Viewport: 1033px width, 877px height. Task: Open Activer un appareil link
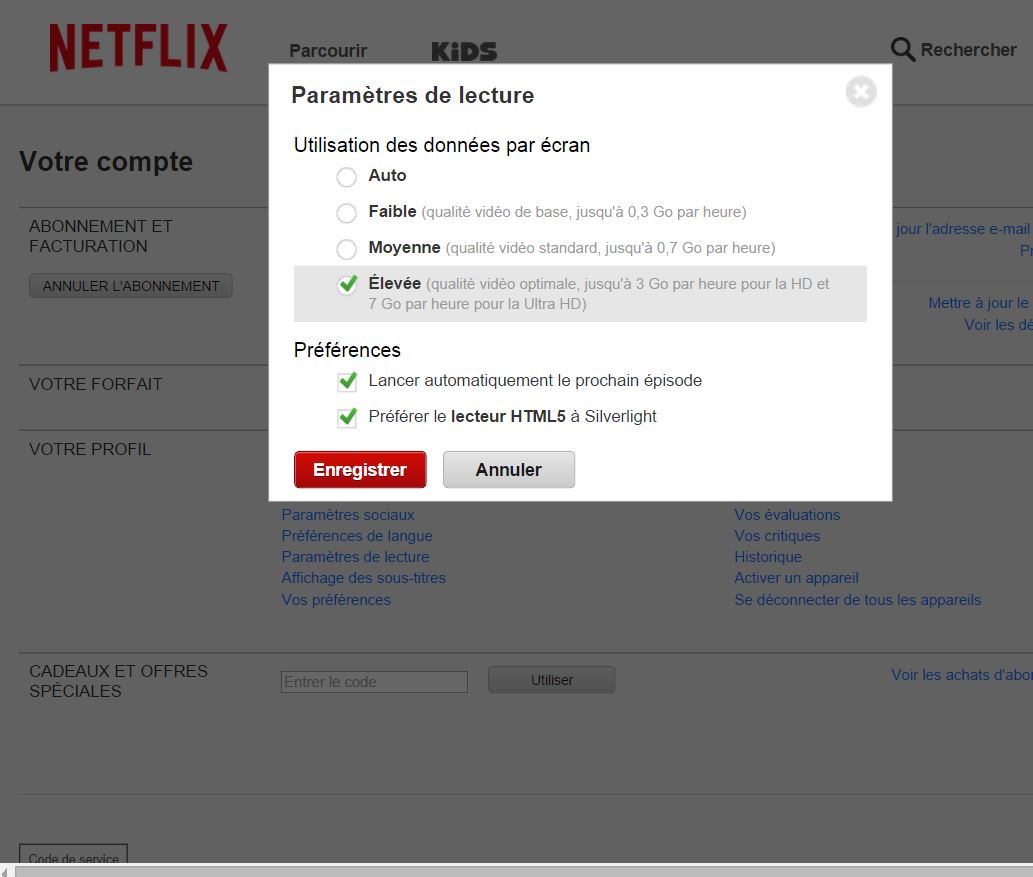coord(796,578)
